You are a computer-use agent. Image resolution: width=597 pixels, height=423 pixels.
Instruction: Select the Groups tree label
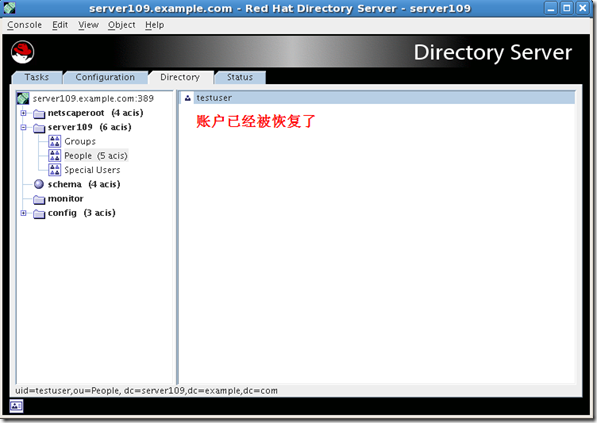pos(80,142)
